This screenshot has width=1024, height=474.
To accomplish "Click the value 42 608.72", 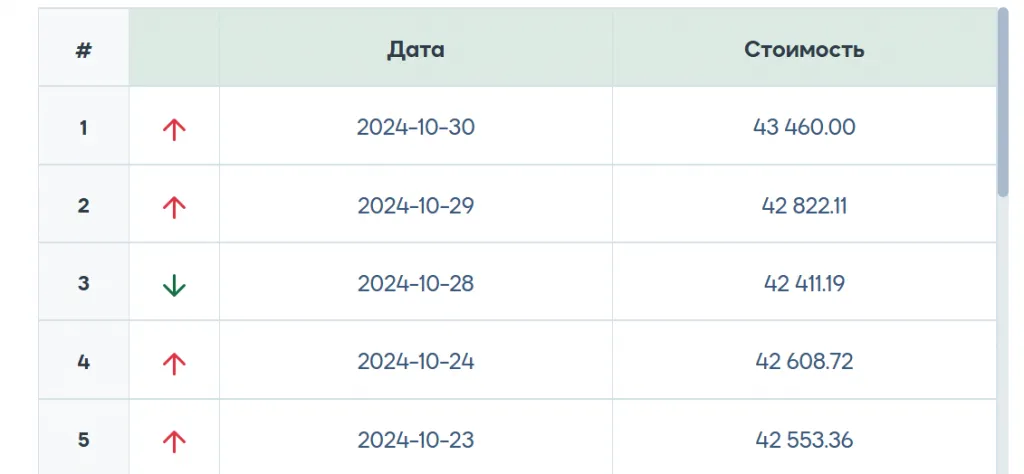I will pos(804,362).
